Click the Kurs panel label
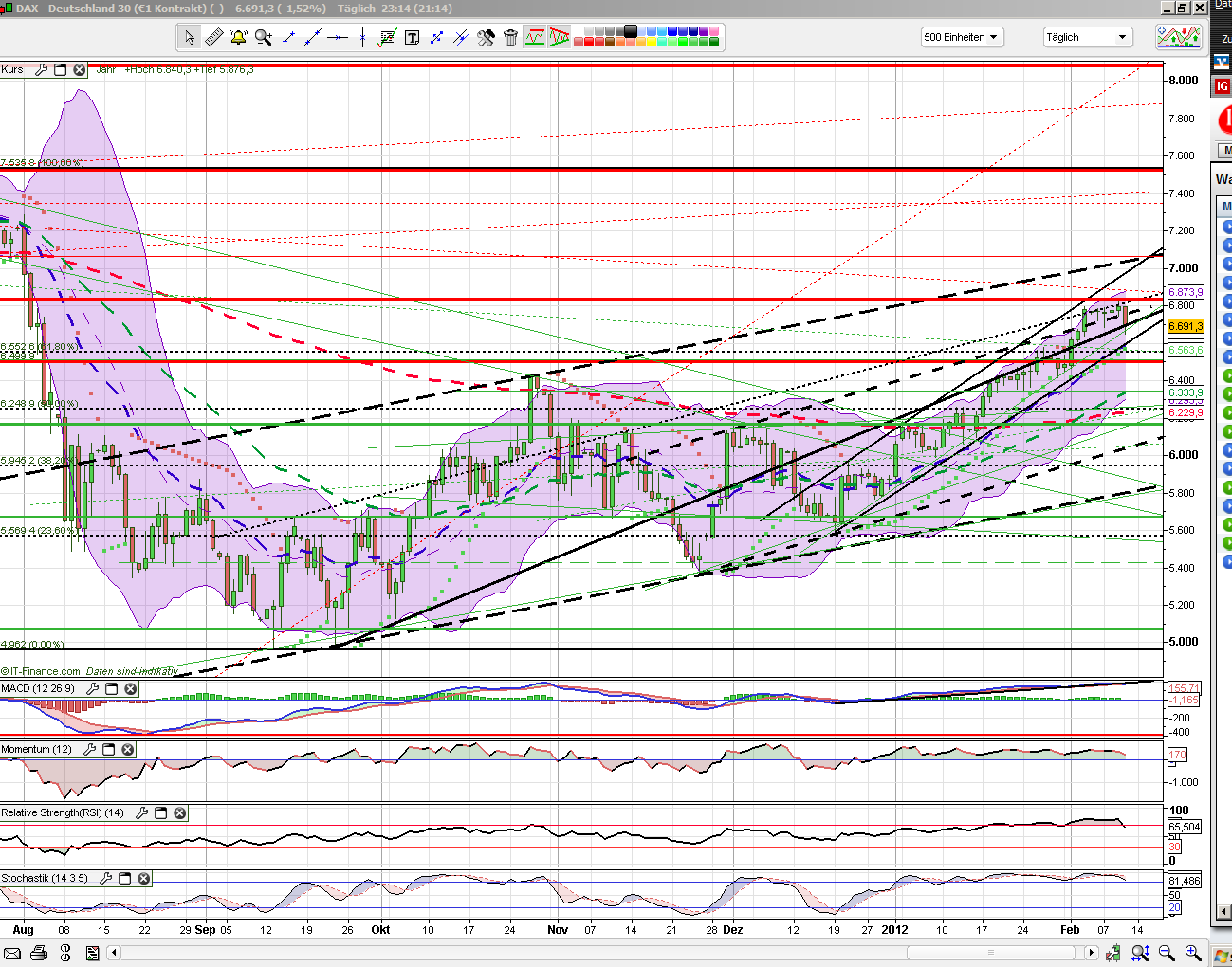Viewport: 1232px width, 967px height. 12,69
